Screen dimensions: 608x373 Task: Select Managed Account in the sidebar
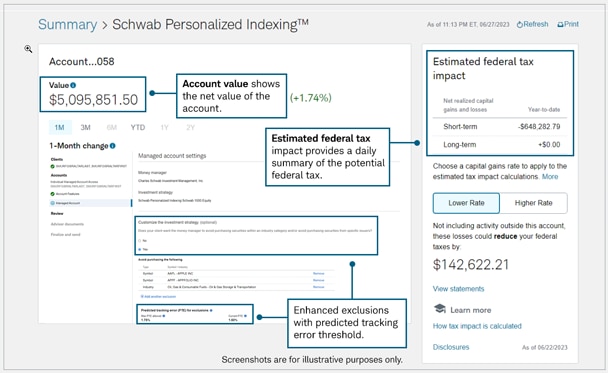[x=90, y=203]
